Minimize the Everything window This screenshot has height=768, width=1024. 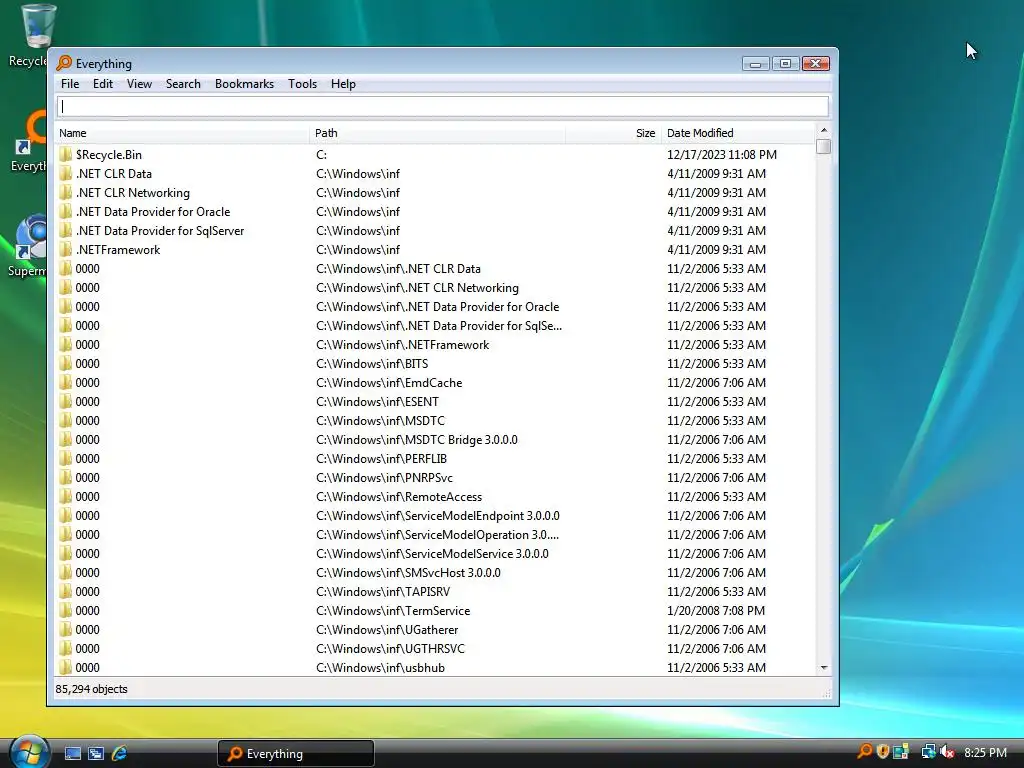pyautogui.click(x=756, y=63)
